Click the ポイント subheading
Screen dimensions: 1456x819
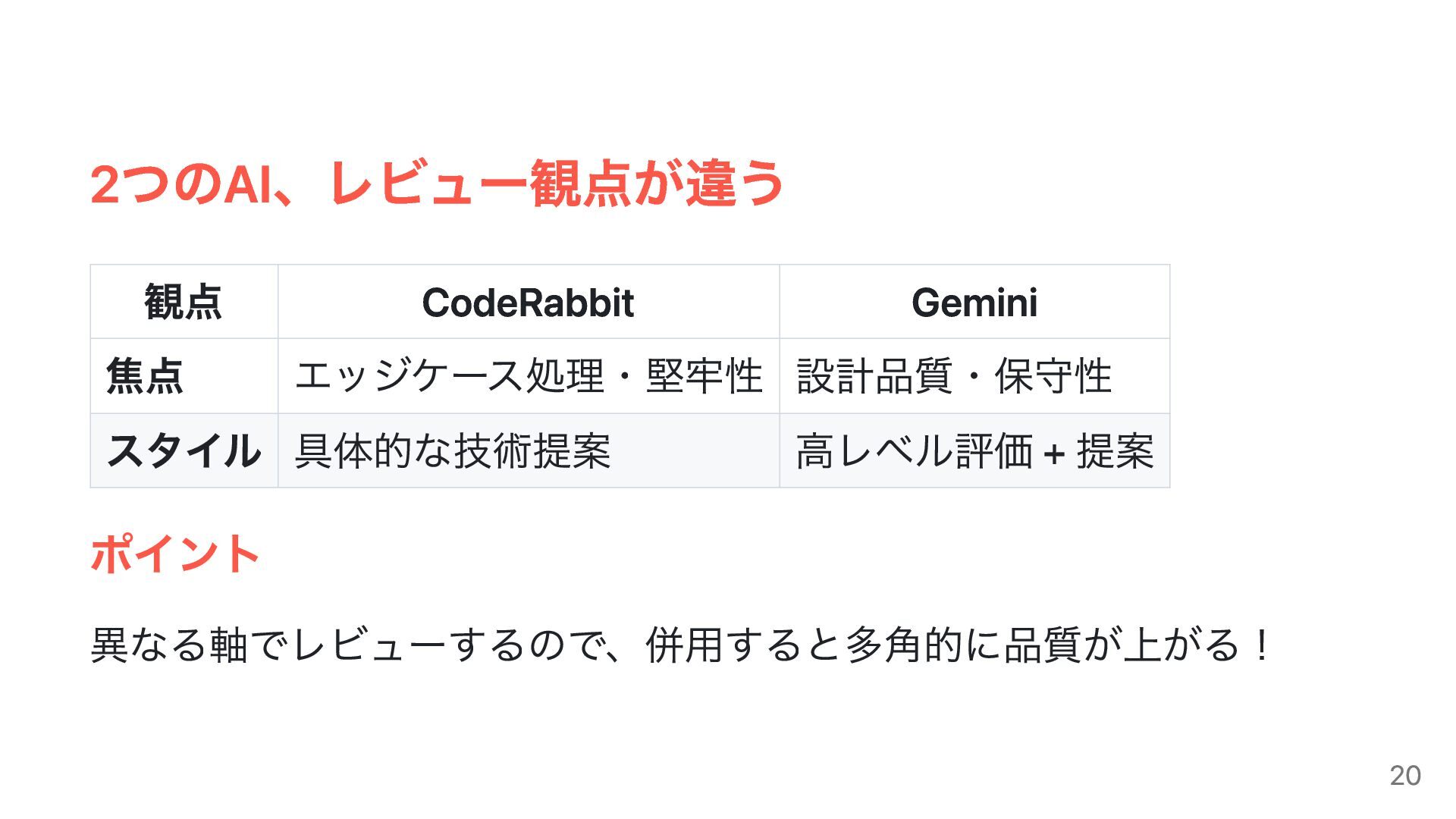[175, 554]
